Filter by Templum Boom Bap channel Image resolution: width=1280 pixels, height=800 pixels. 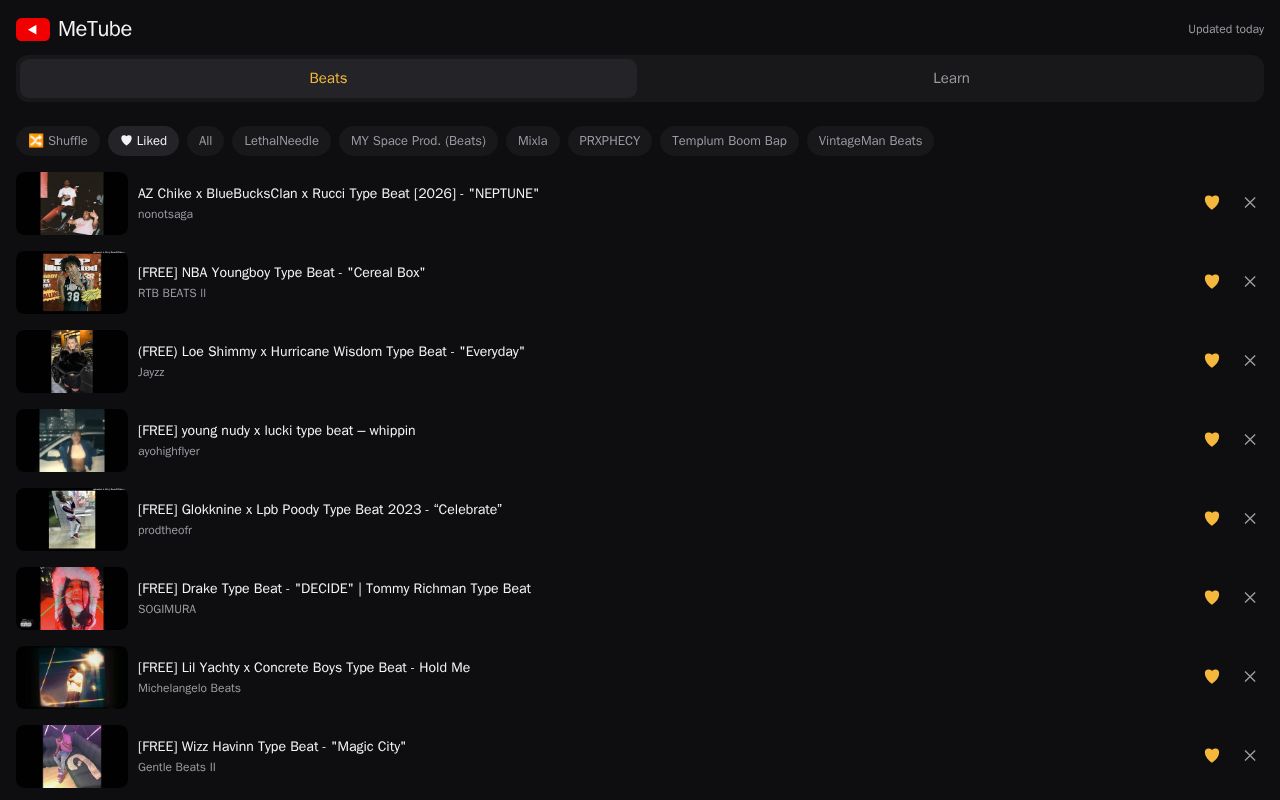pos(729,141)
